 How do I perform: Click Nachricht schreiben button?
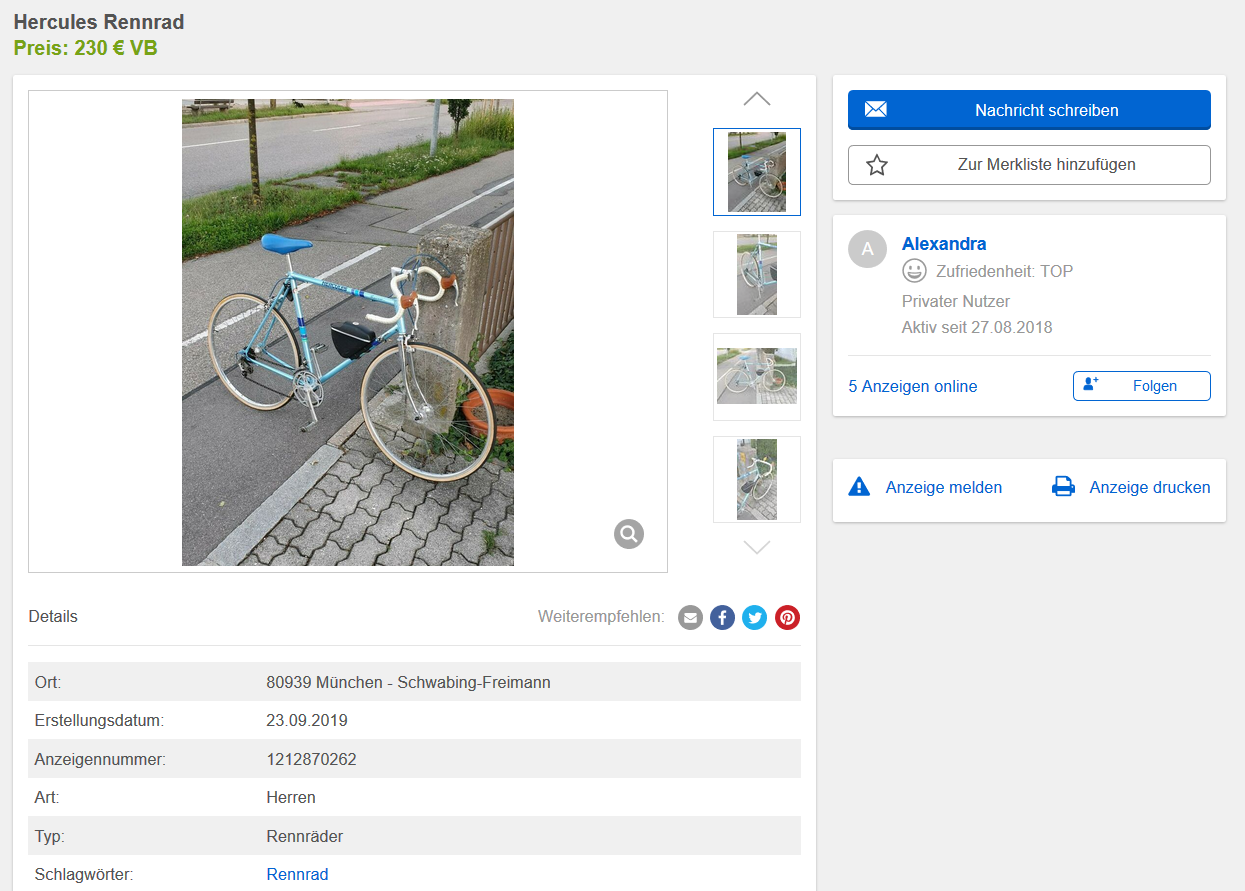coord(1029,110)
